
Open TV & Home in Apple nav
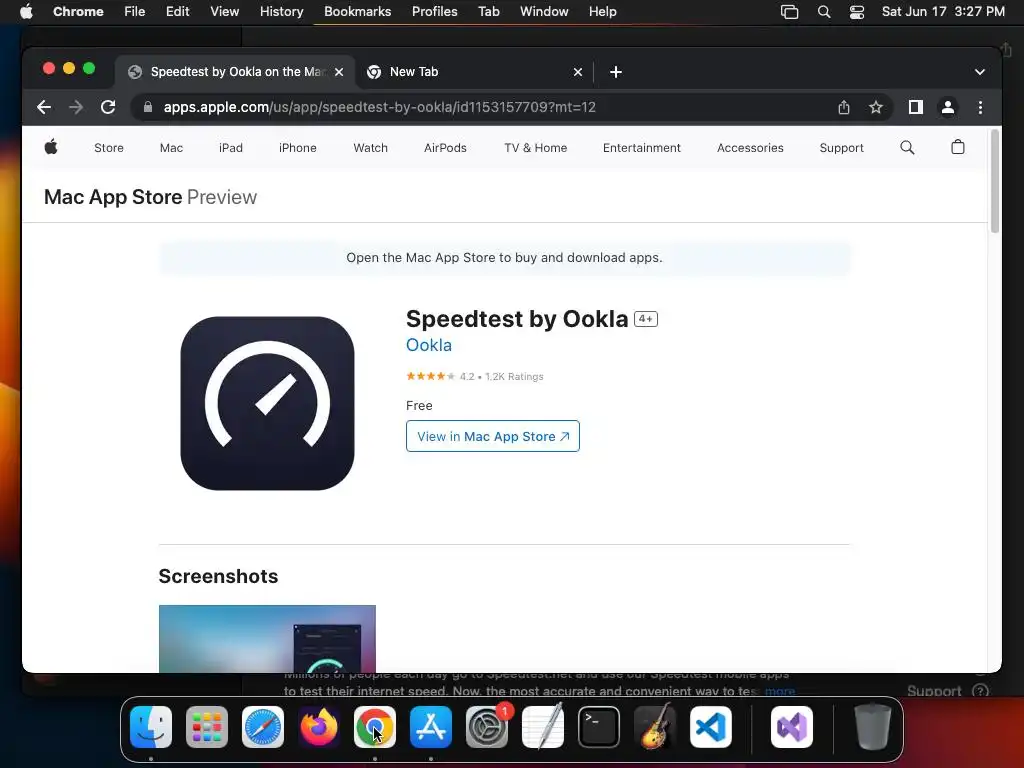pyautogui.click(x=535, y=148)
